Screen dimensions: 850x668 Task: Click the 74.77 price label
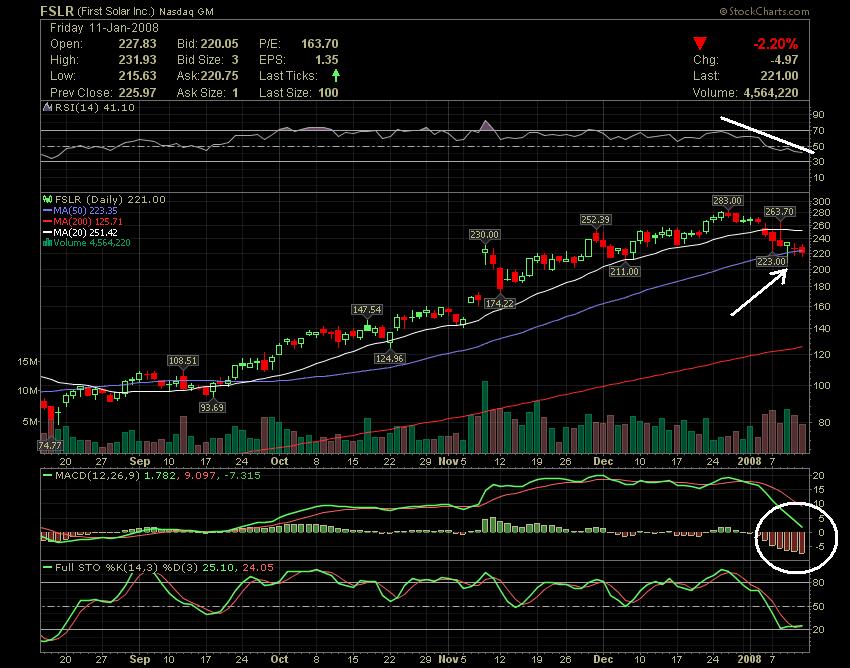coord(50,446)
